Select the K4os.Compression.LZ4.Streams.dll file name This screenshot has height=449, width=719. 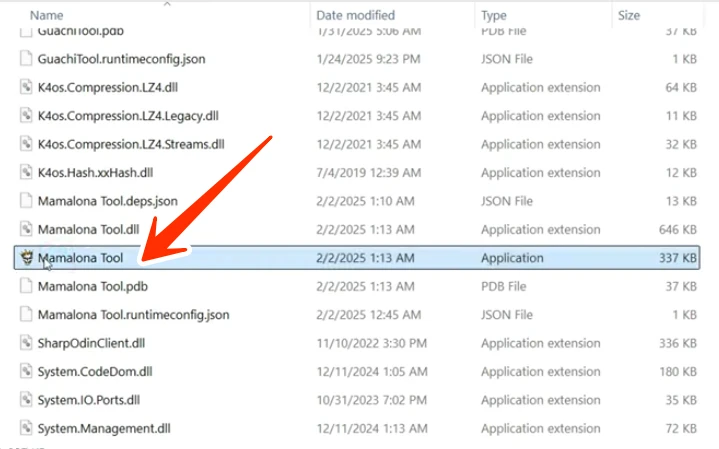click(x=131, y=144)
